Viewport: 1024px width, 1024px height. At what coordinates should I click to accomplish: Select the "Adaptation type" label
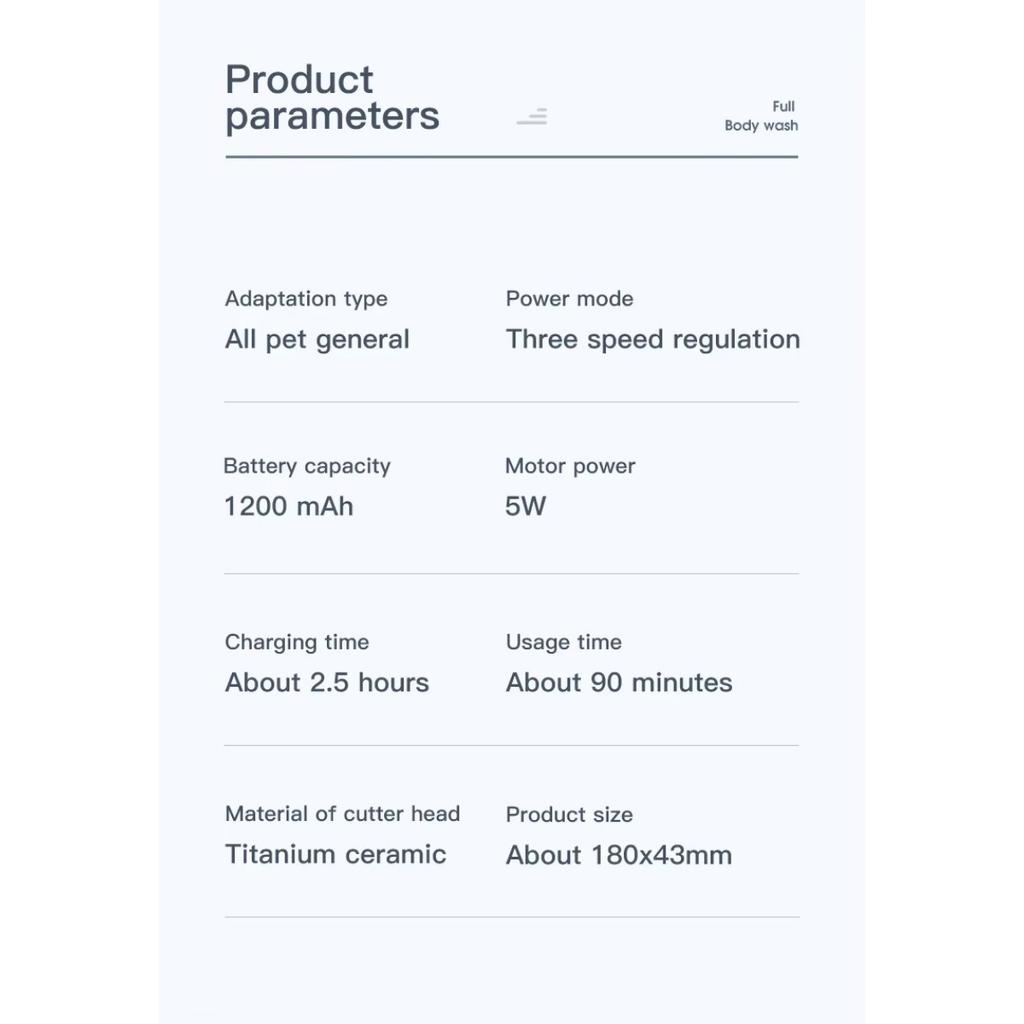pyautogui.click(x=306, y=299)
